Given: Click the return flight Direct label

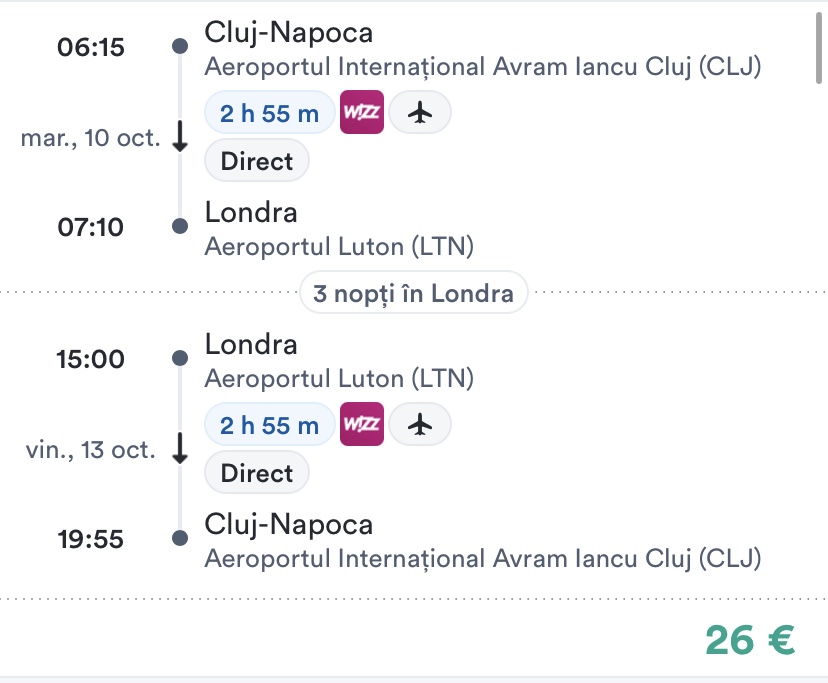Looking at the screenshot, I should [257, 473].
